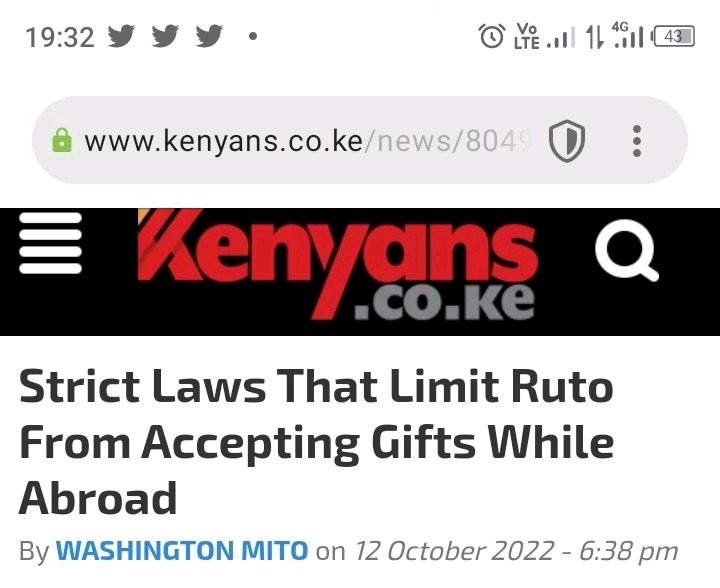Select the kenyans.co.ke URL address bar

click(308, 141)
